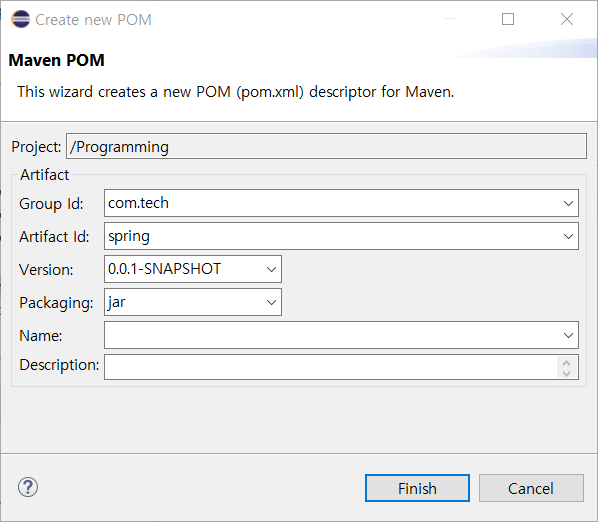Cancel the POM creation dialog
The image size is (598, 522).
(531, 488)
